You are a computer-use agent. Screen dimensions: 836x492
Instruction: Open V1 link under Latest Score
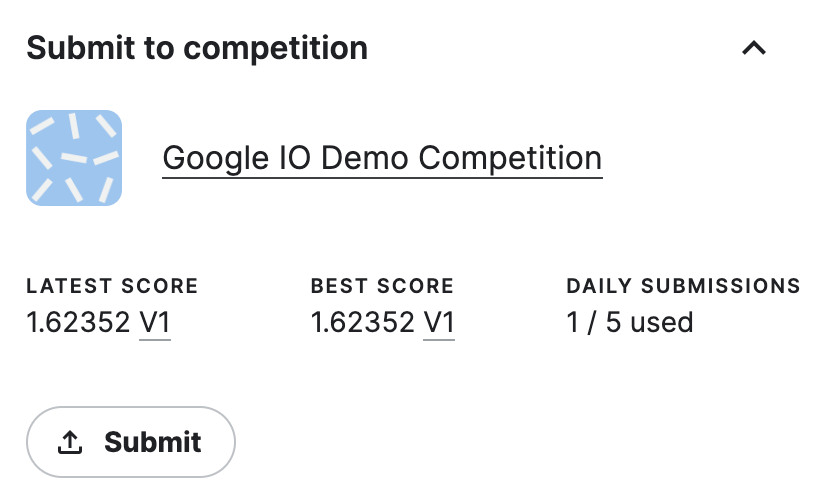[155, 322]
